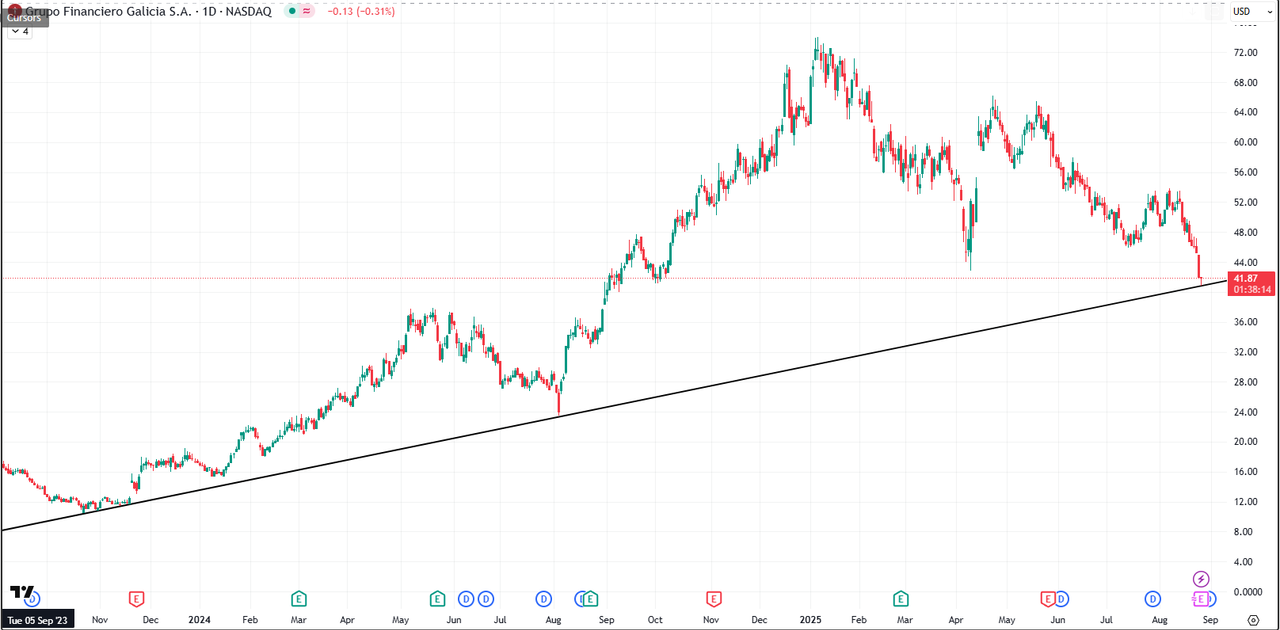This screenshot has width=1280, height=630.
Task: Open the green earnings marker before Jun 2024
Action: click(437, 599)
